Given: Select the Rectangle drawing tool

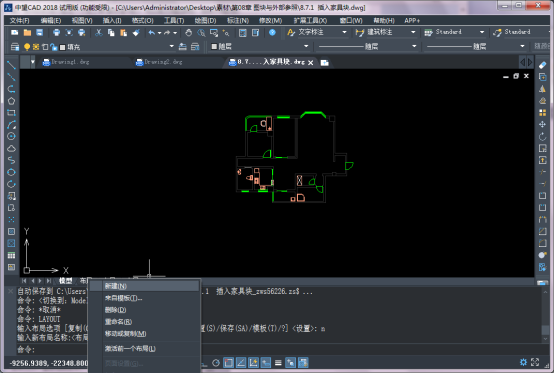Looking at the screenshot, I should 11,113.
